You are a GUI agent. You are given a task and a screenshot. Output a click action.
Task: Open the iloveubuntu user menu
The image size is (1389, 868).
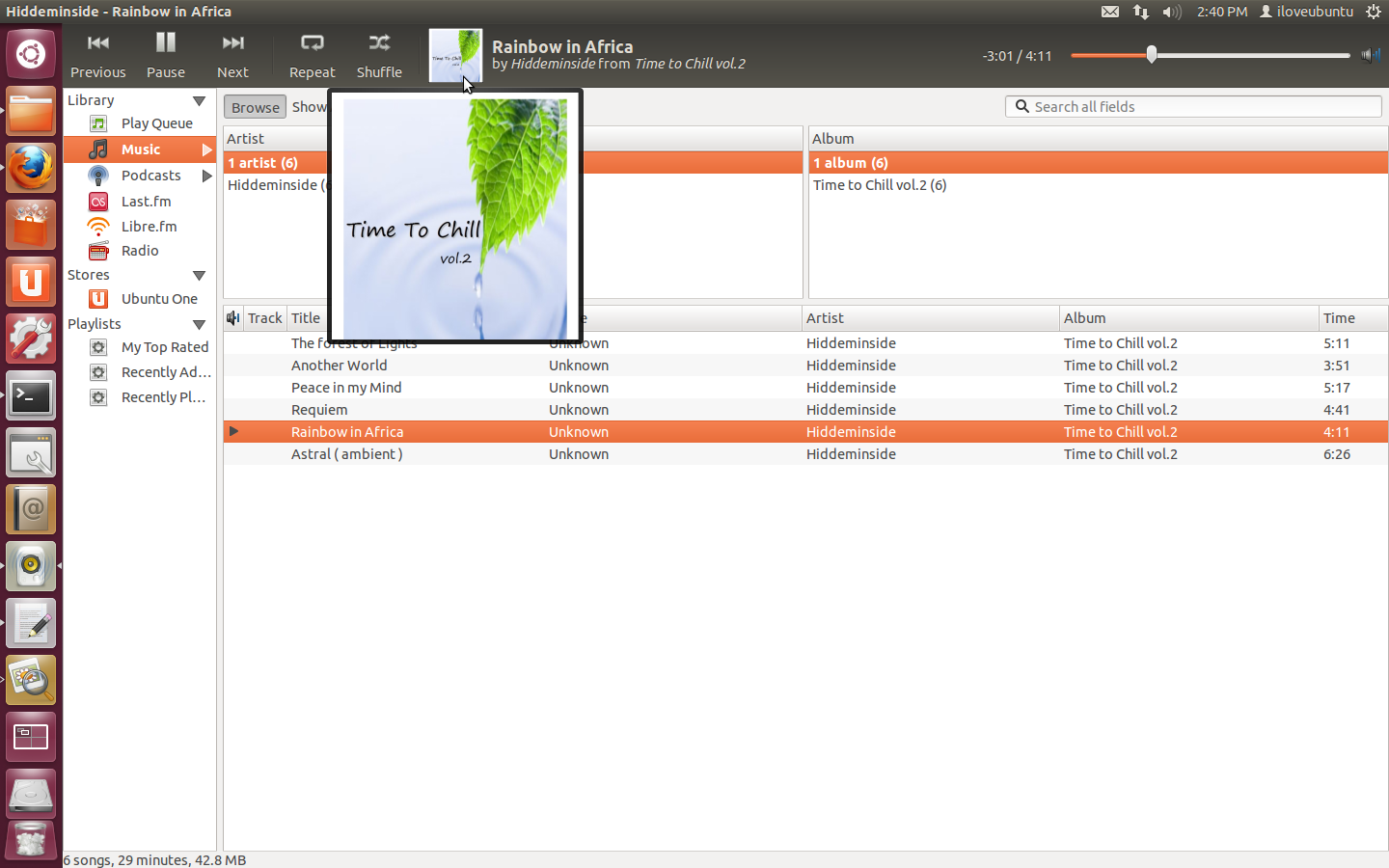(1307, 12)
